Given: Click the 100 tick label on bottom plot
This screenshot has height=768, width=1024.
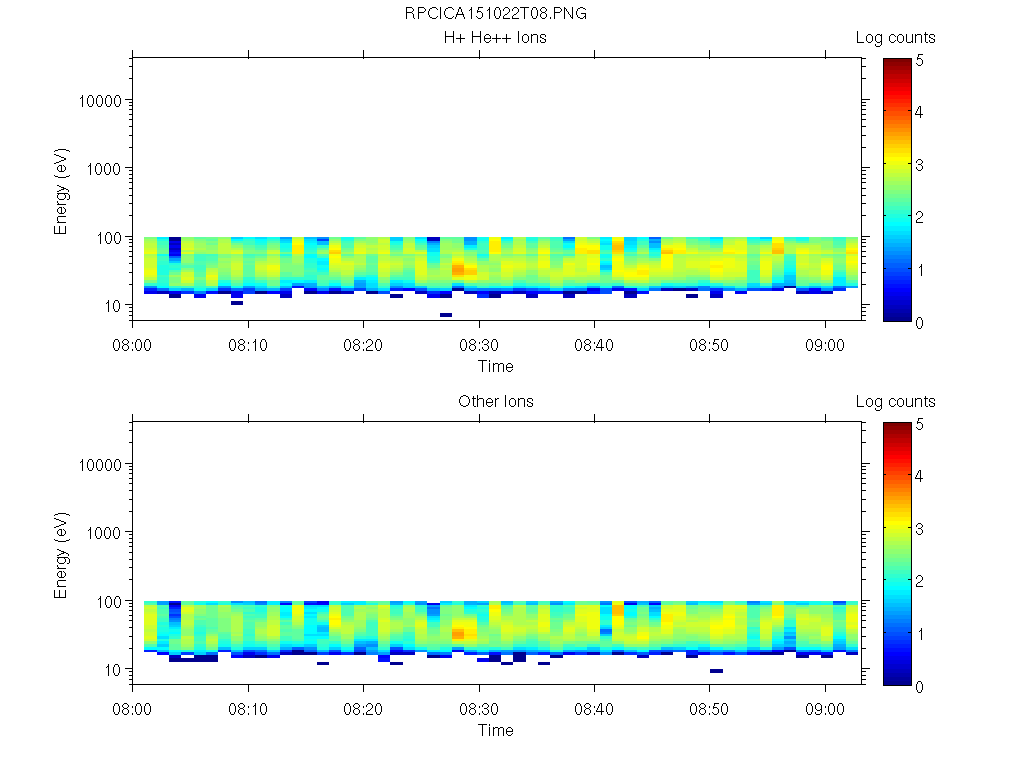Looking at the screenshot, I should (x=108, y=601).
